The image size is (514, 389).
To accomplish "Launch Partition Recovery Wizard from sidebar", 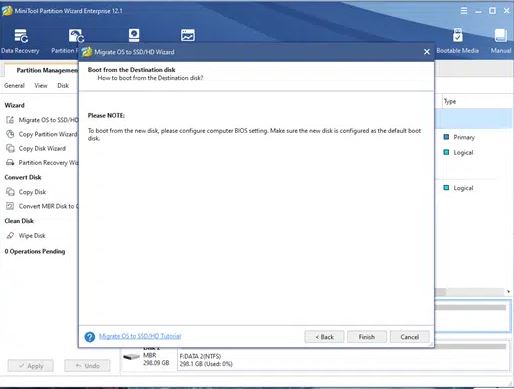I will (x=48, y=163).
